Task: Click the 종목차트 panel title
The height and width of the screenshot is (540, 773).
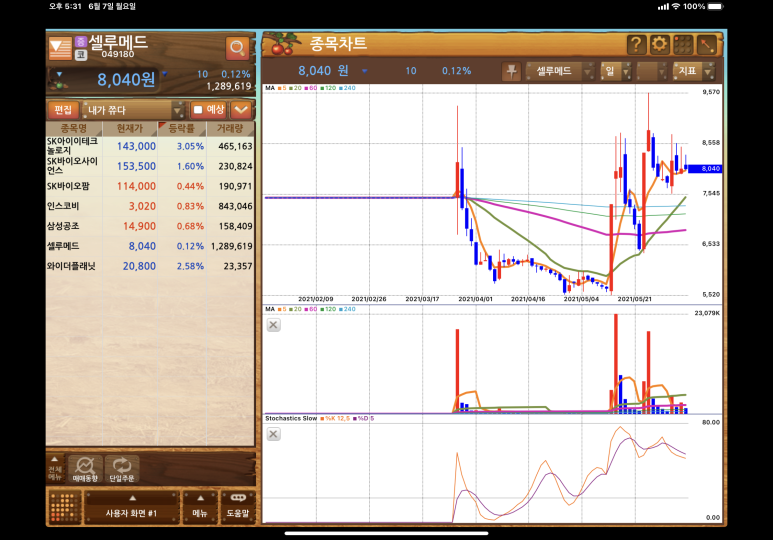Action: pos(338,43)
